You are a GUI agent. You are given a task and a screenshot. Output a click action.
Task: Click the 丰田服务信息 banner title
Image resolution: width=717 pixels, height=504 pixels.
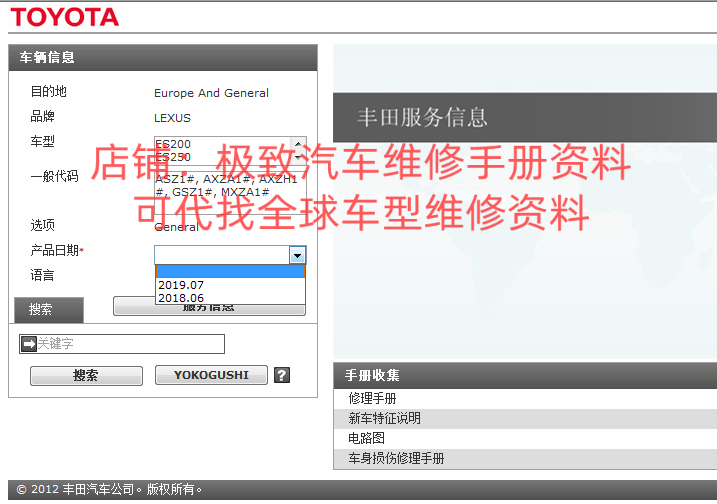[x=422, y=117]
